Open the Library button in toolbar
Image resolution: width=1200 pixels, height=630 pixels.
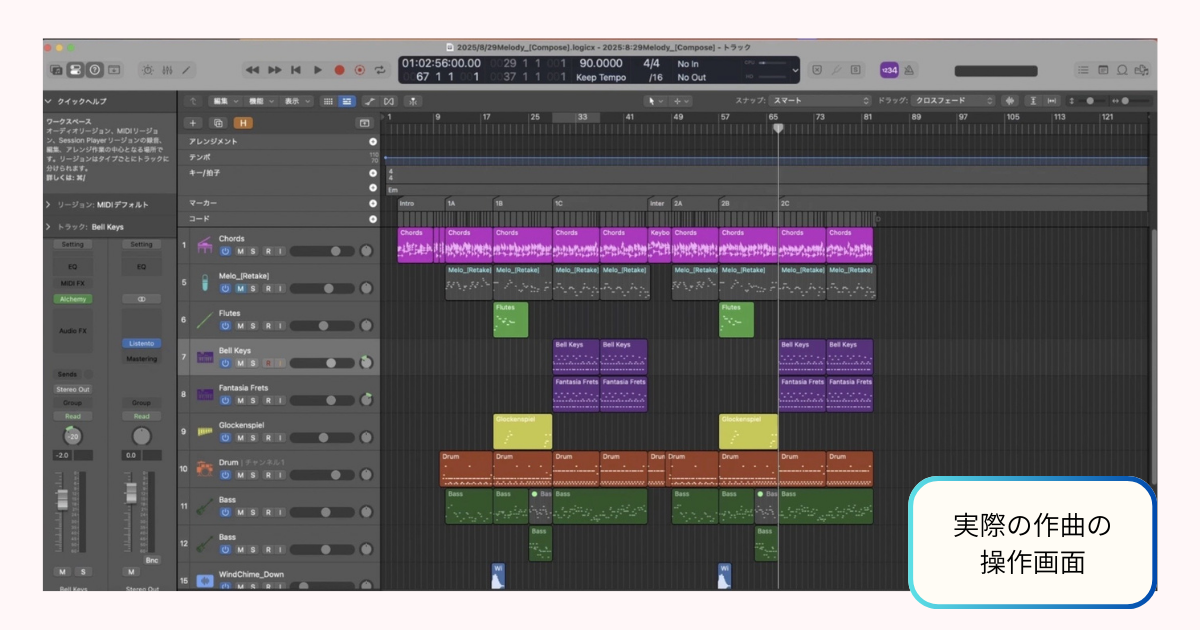click(x=56, y=70)
